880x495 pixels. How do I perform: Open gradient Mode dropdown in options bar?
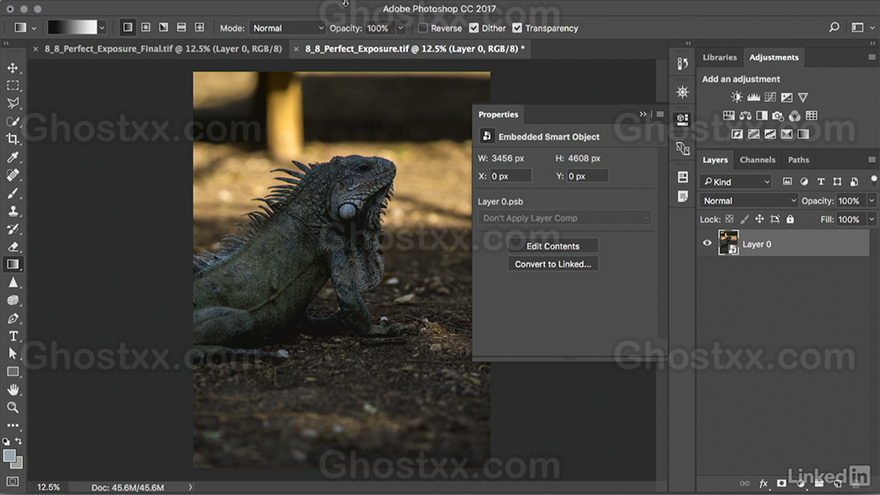[287, 28]
